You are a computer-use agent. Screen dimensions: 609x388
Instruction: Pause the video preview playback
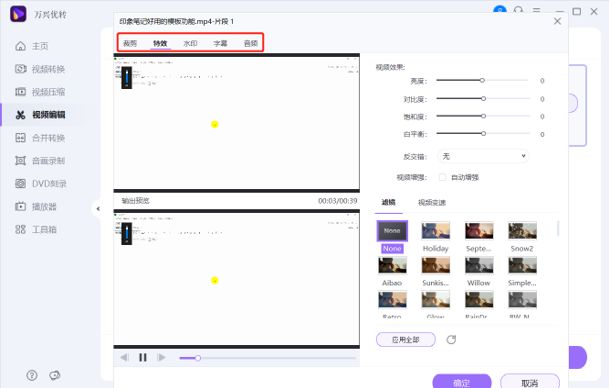tap(143, 357)
